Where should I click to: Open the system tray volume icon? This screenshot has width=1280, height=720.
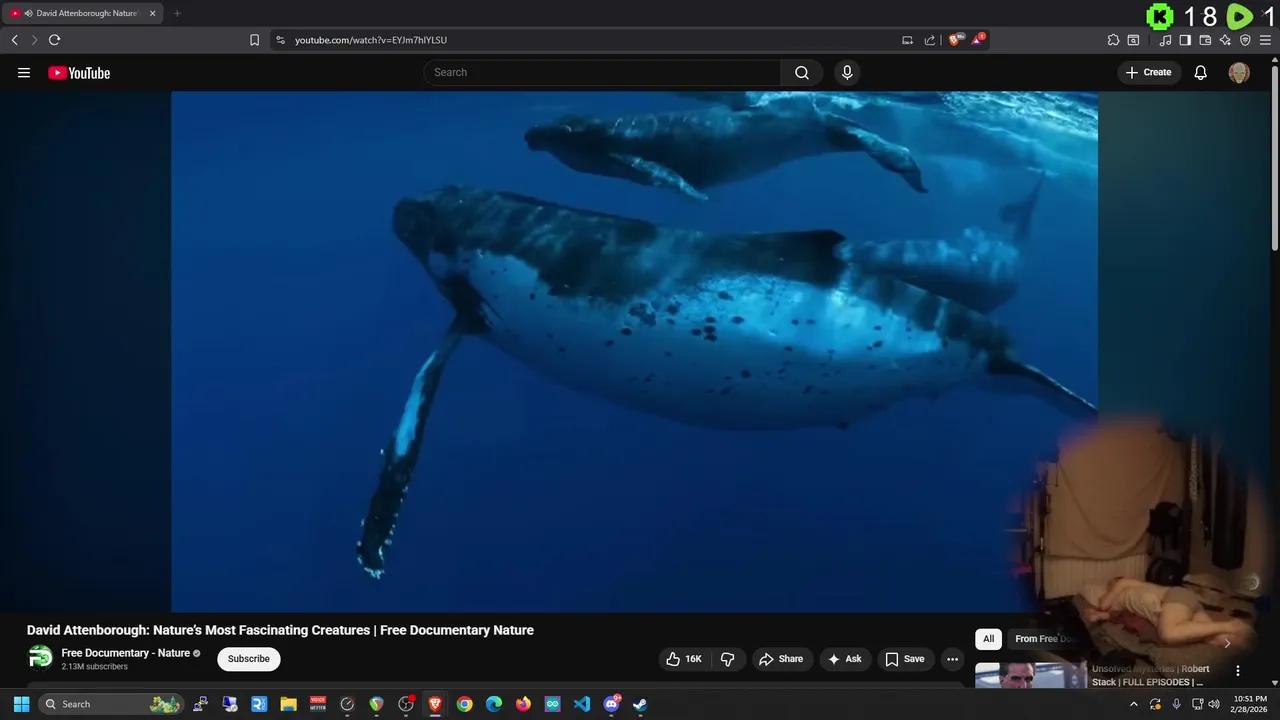(1214, 704)
